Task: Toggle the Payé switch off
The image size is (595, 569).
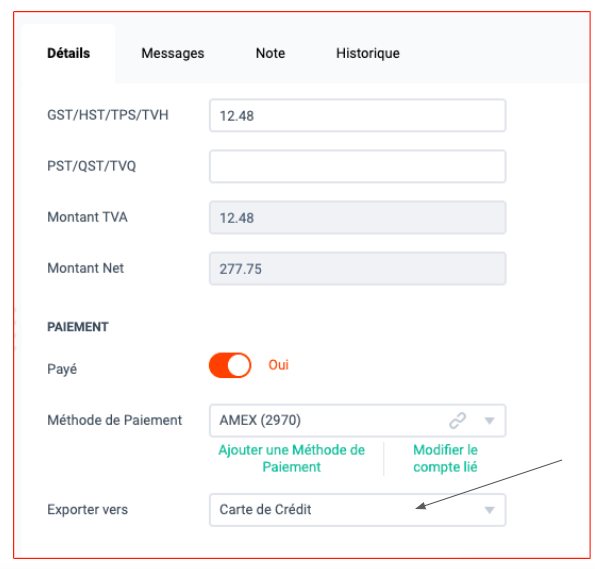Action: point(230,365)
